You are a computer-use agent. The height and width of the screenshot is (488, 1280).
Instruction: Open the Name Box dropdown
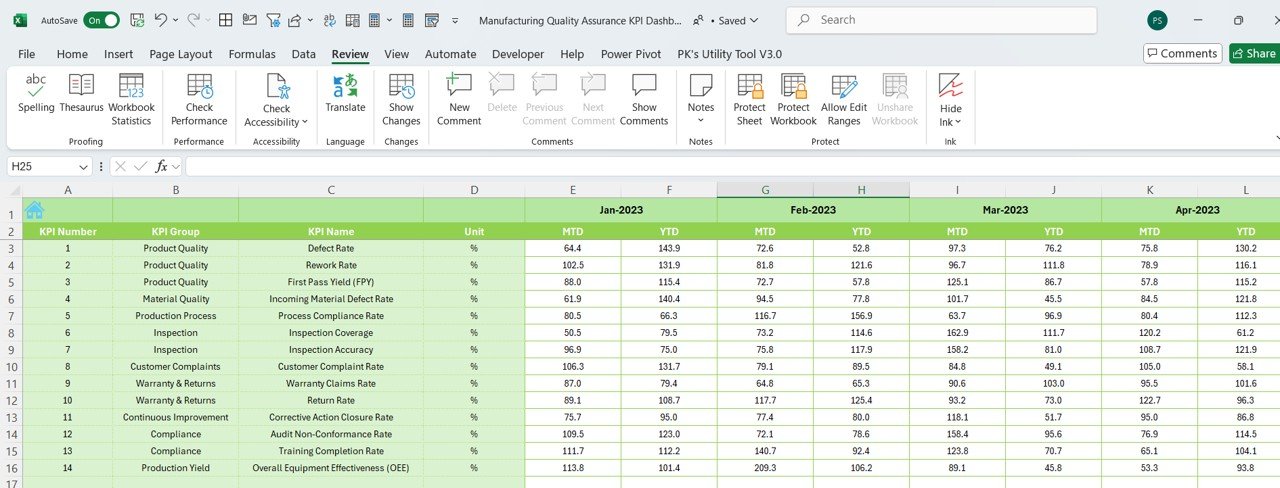point(83,167)
